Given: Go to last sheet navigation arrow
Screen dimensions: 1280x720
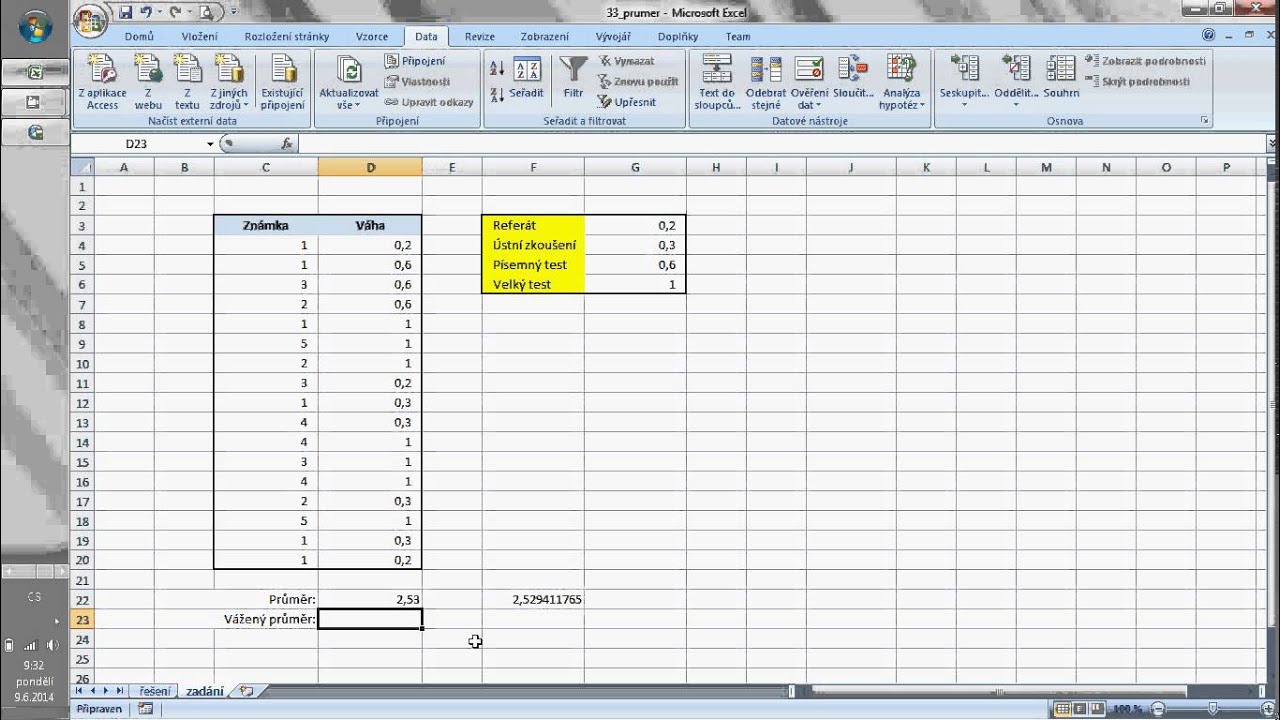Looking at the screenshot, I should click(x=120, y=691).
